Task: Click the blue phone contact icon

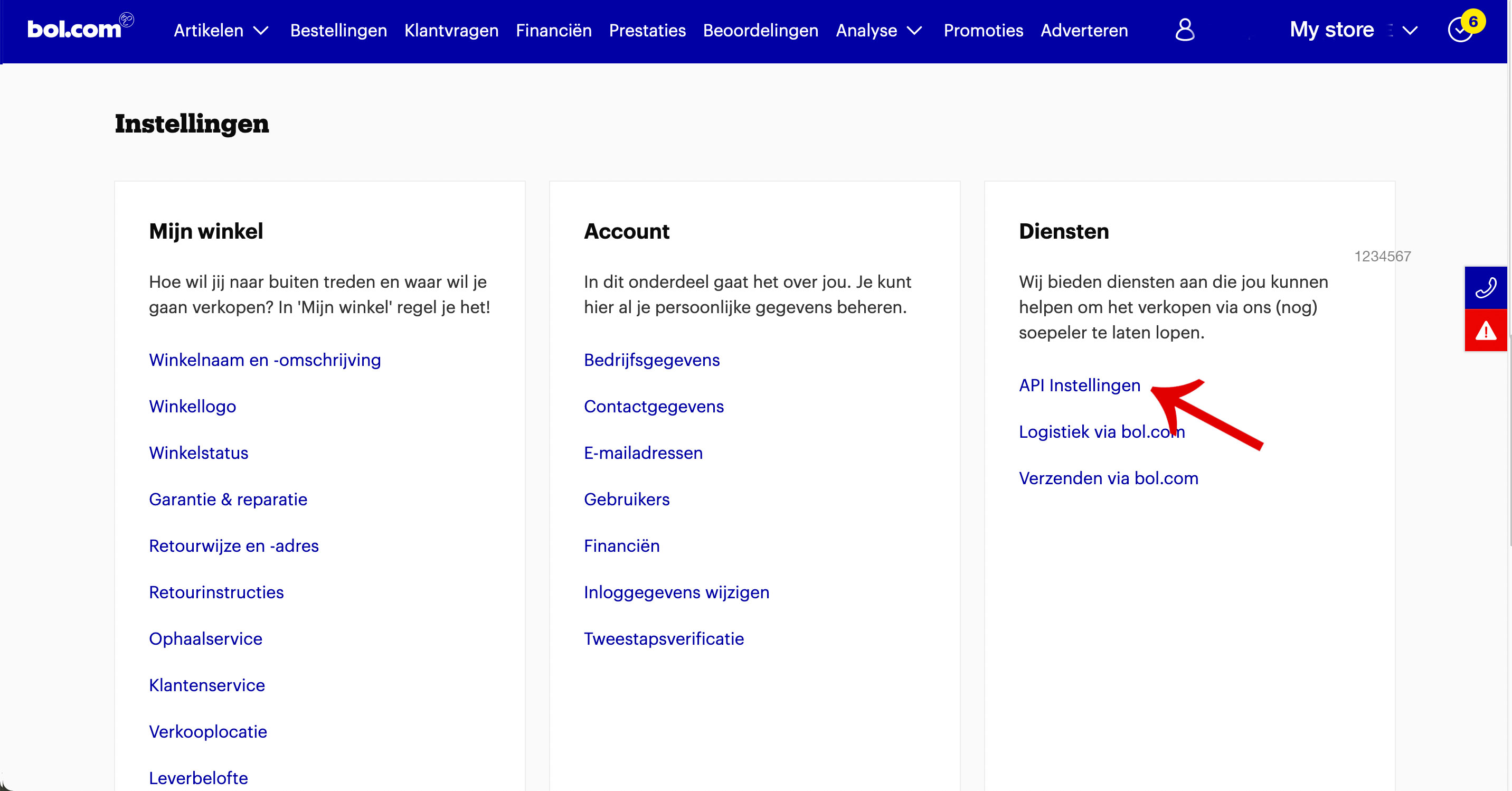Action: tap(1485, 288)
